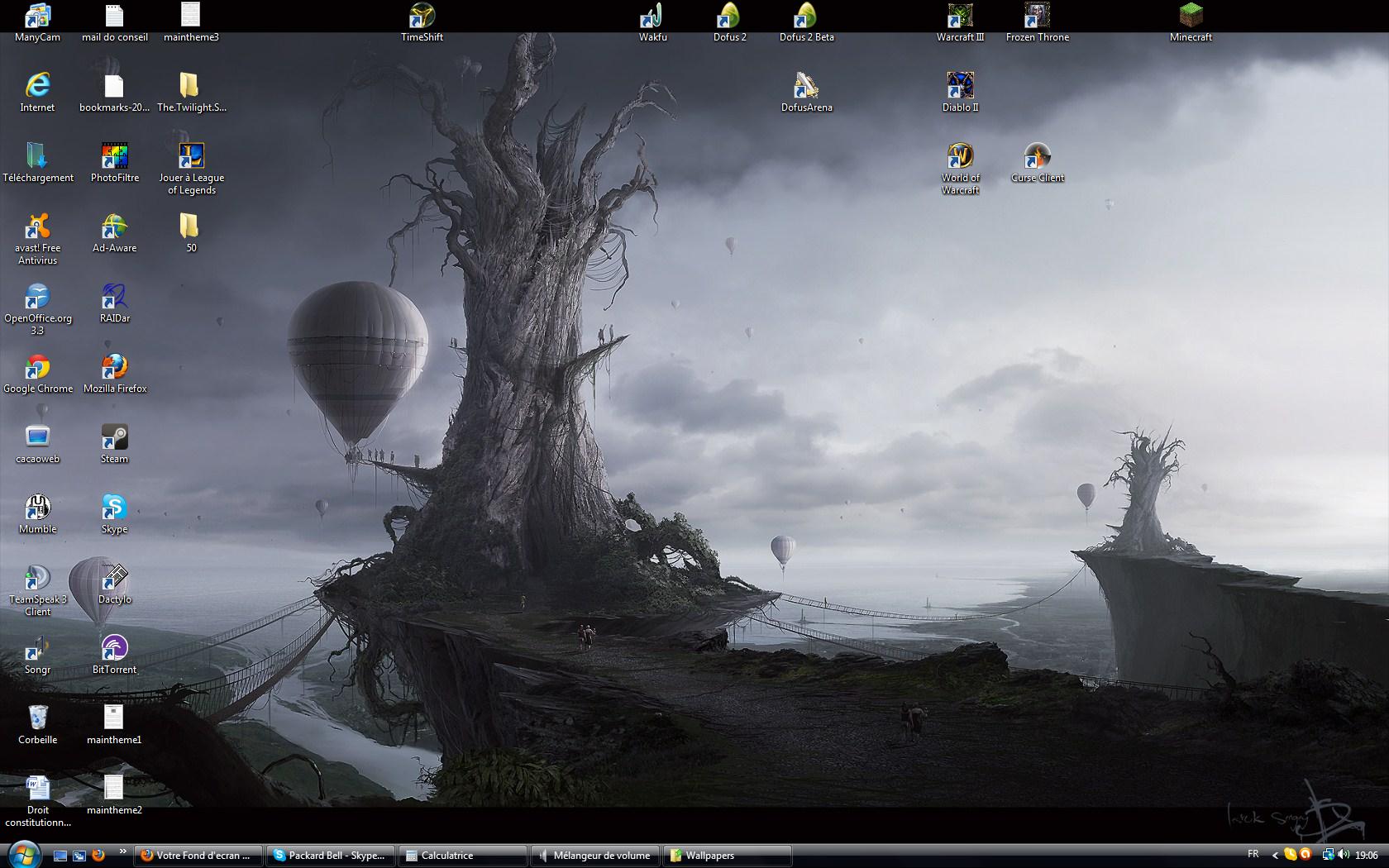This screenshot has width=1389, height=868.
Task: Open the BitTorrent desktop shortcut
Action: (x=114, y=648)
